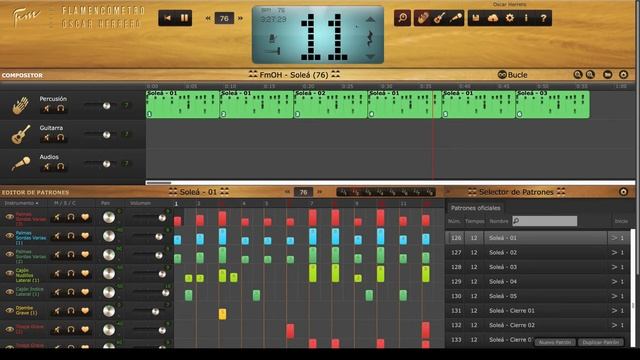
Task: Click the Nuevo Patrón button
Action: point(555,342)
